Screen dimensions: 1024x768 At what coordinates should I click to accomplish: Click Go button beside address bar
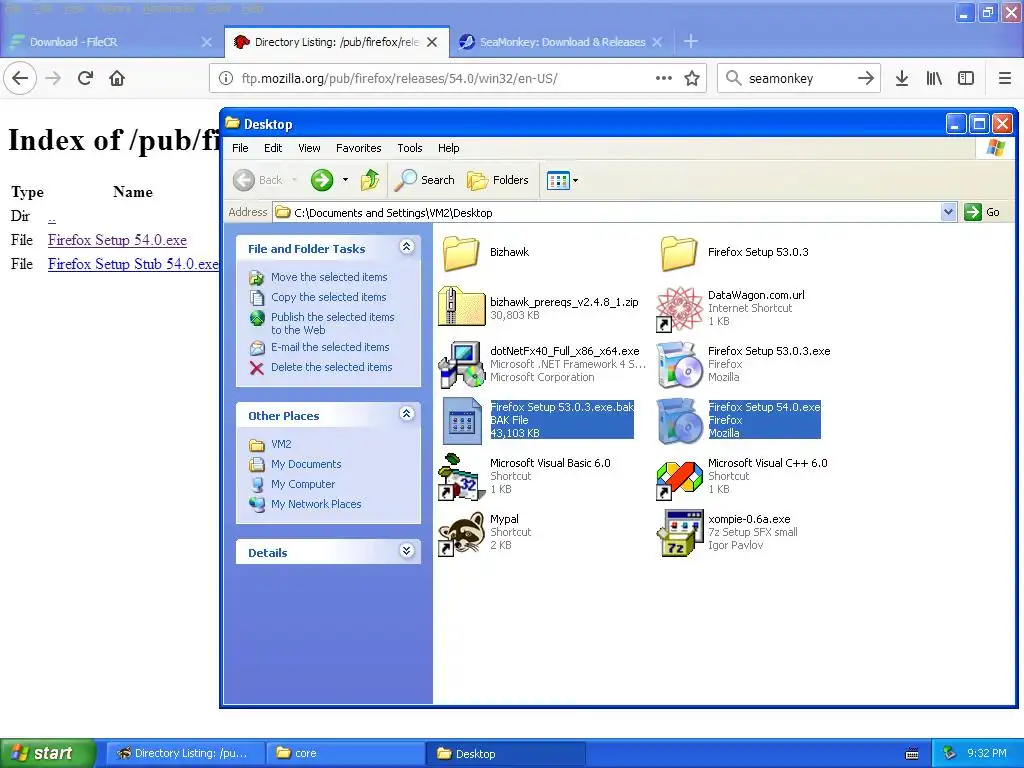tap(983, 212)
